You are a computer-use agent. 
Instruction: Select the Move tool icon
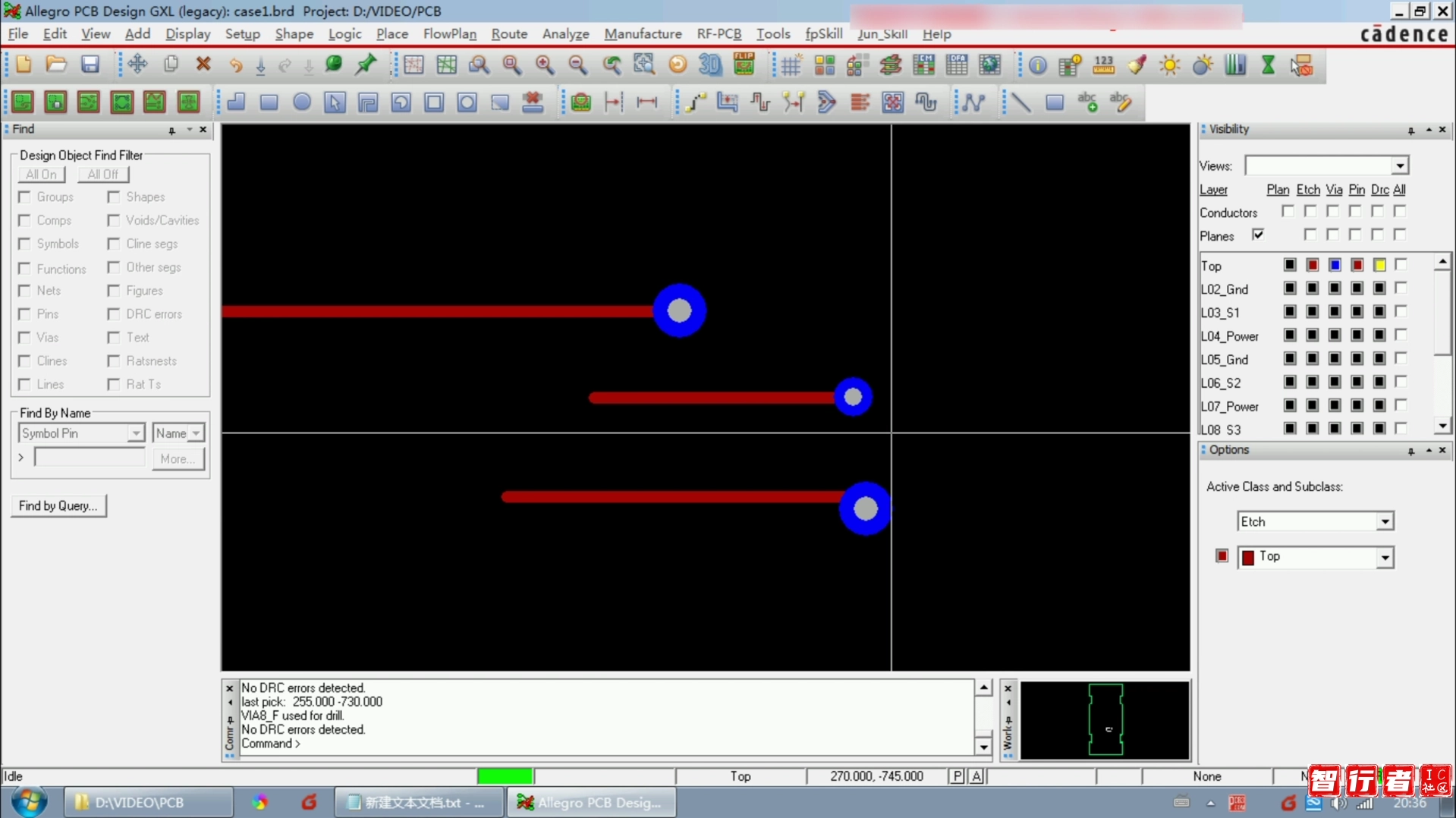click(137, 65)
